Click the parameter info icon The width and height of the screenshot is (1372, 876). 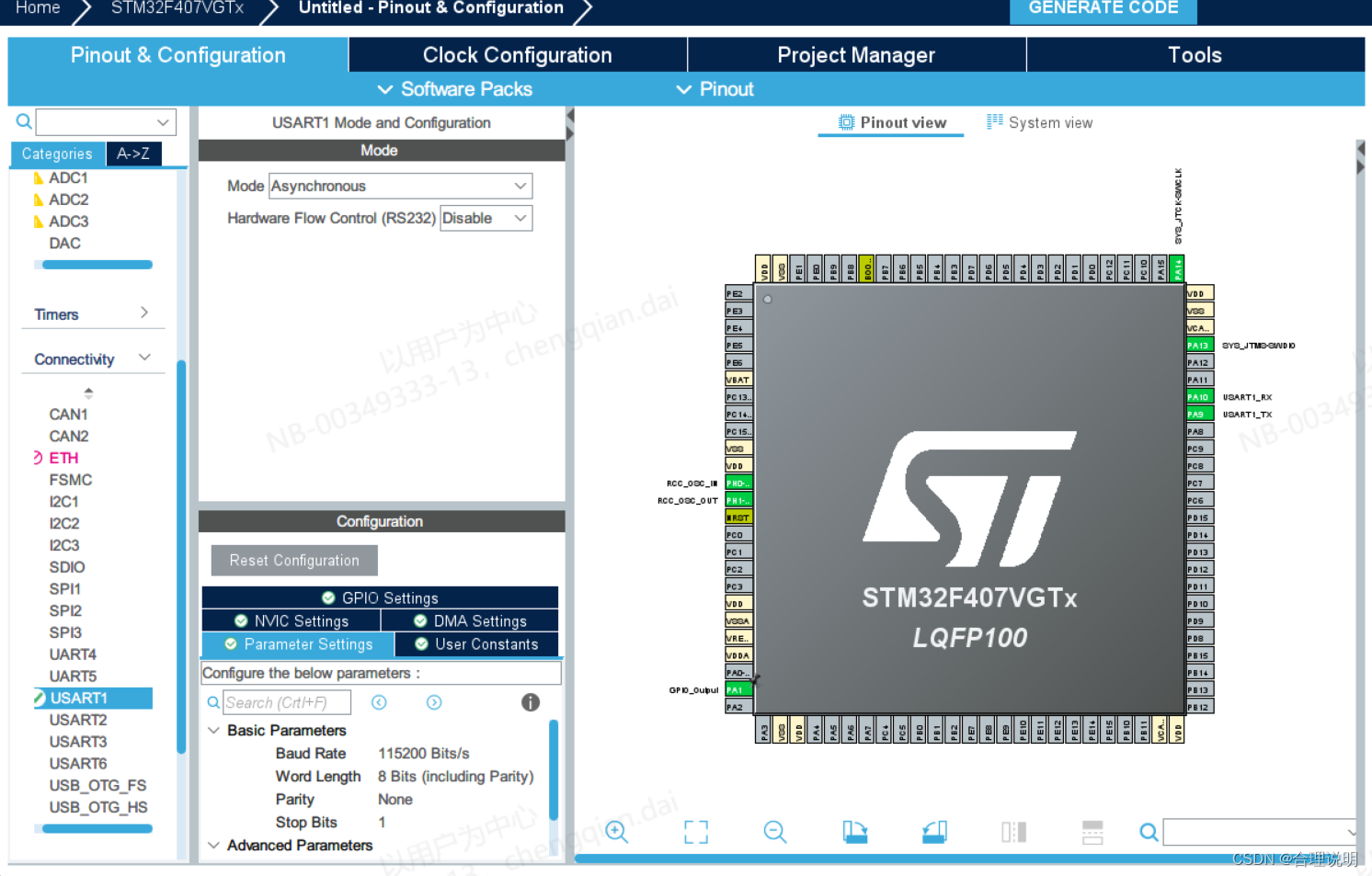coord(531,702)
